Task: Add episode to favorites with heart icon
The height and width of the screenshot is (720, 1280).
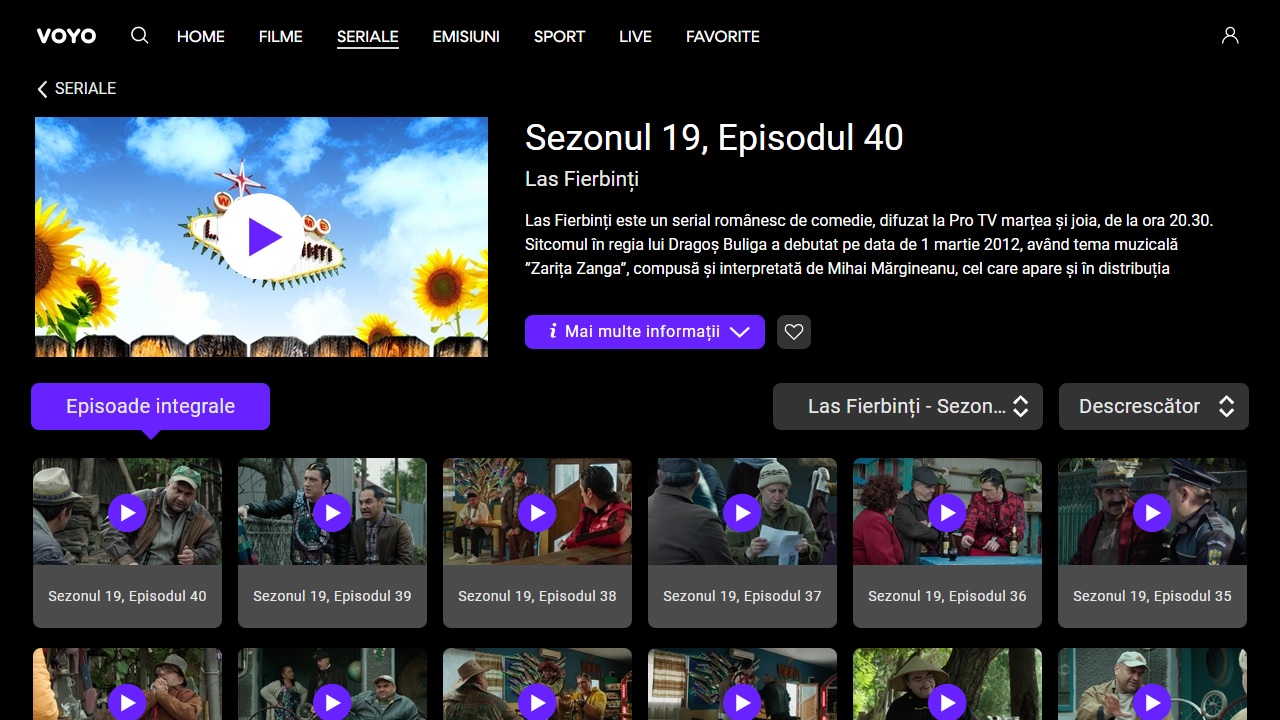Action: pos(794,332)
